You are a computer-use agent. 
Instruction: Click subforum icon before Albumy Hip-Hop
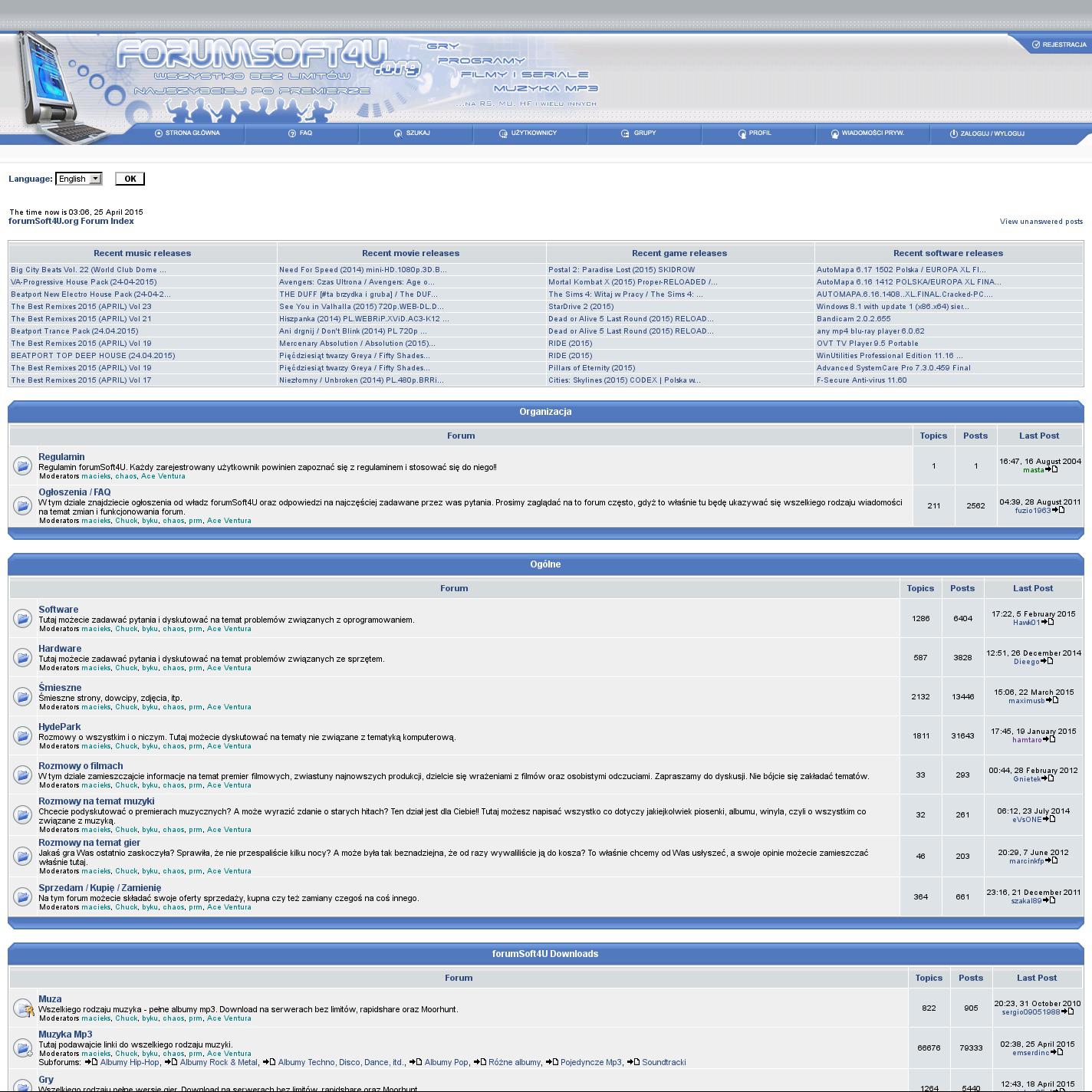coord(91,1062)
